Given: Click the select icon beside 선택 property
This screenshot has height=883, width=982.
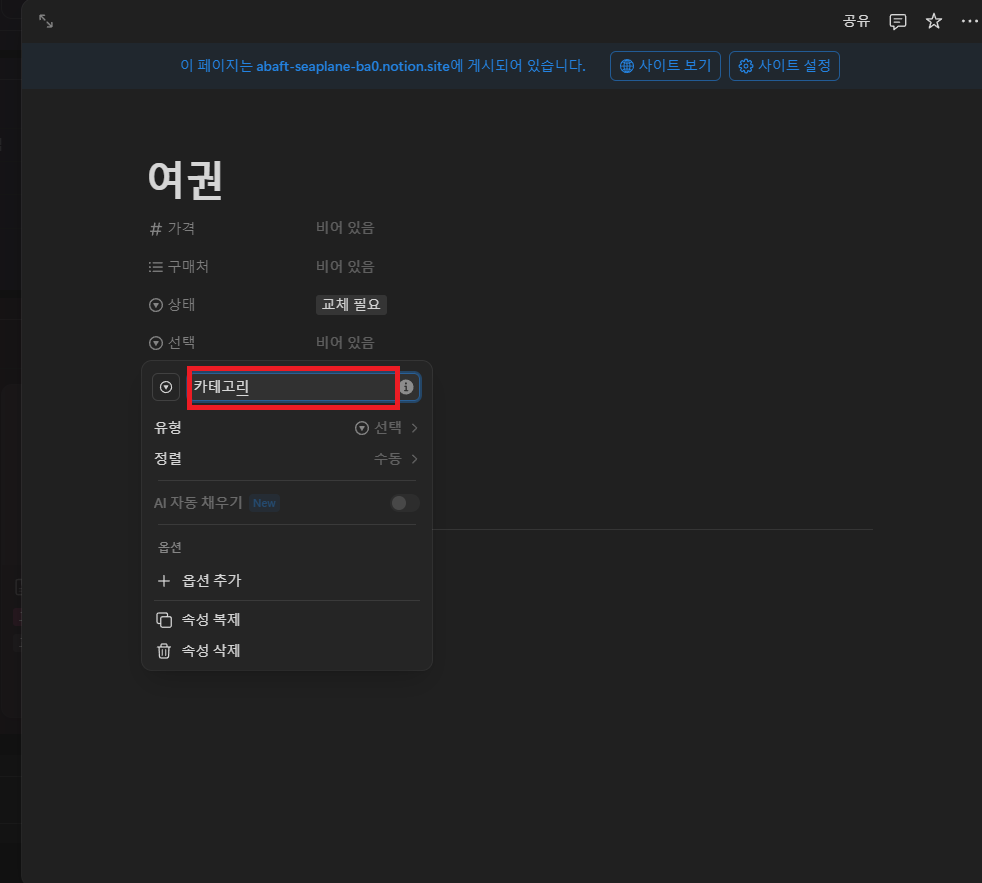Looking at the screenshot, I should (x=156, y=343).
